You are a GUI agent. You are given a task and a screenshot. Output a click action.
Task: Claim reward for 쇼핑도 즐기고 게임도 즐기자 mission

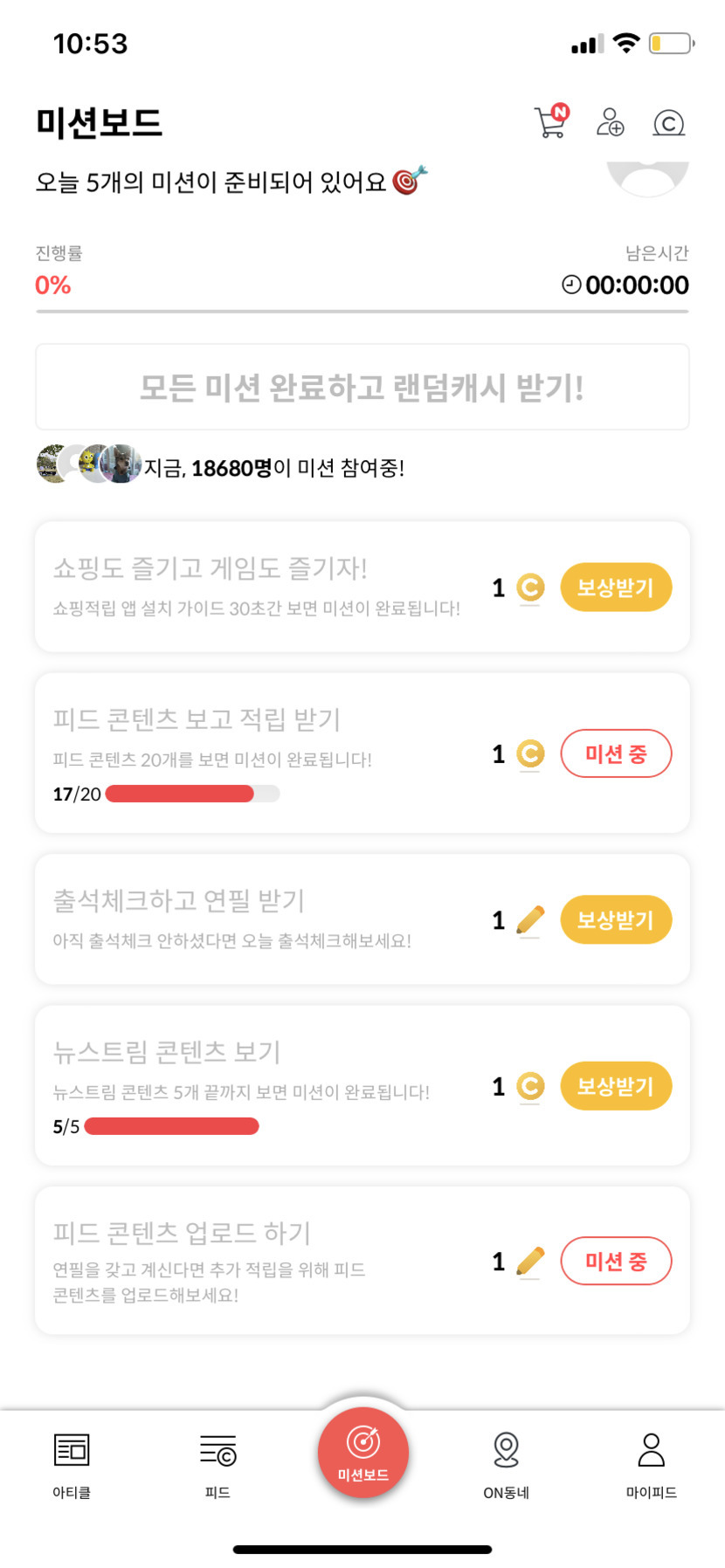pos(616,588)
